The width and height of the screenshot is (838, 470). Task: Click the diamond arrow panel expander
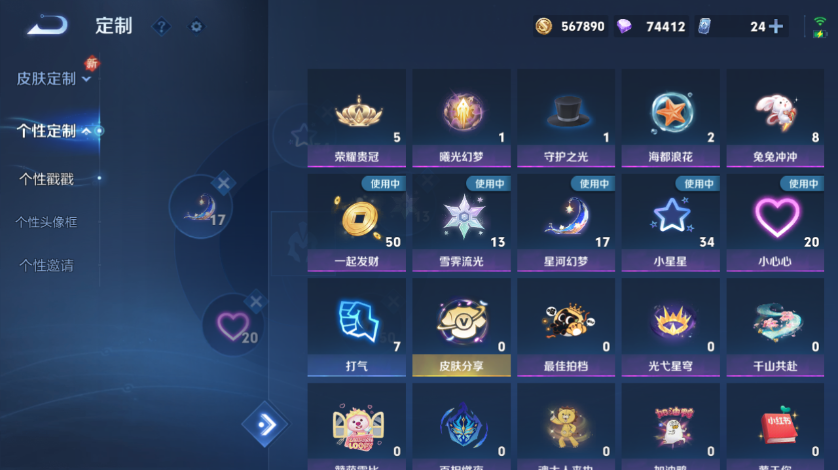point(265,425)
